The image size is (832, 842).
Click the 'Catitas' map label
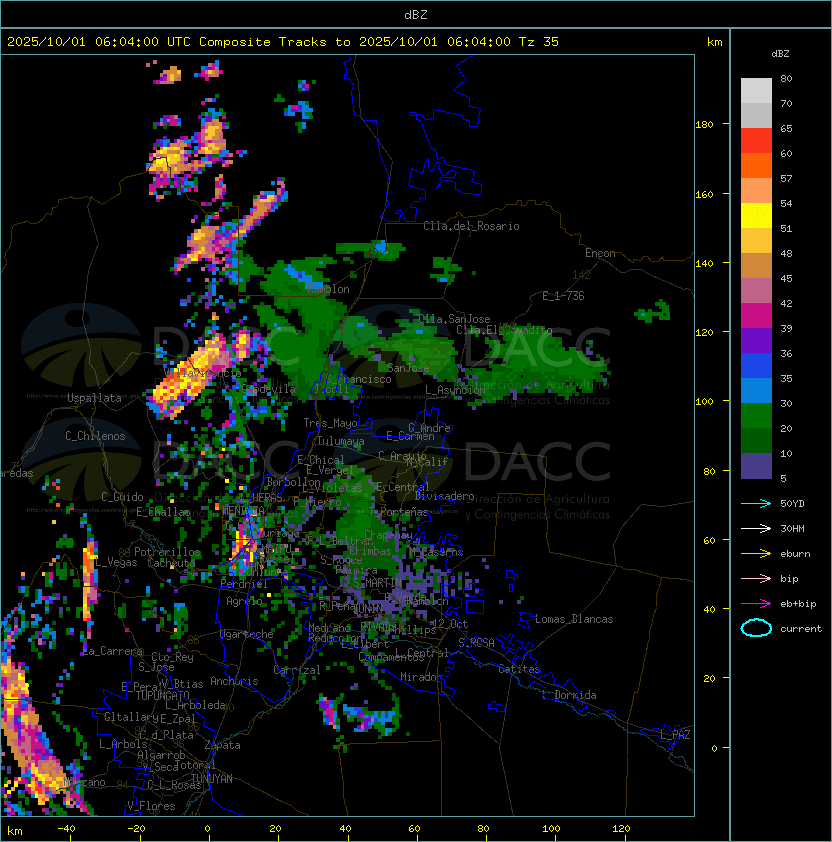pos(519,669)
